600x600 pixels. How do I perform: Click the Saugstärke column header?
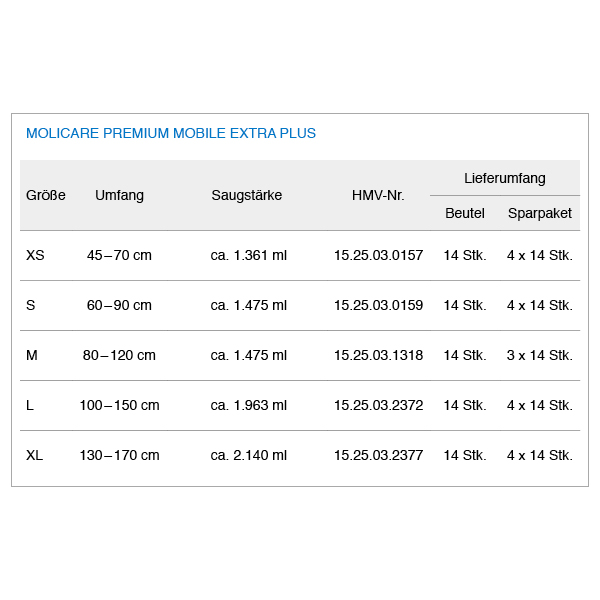click(247, 195)
